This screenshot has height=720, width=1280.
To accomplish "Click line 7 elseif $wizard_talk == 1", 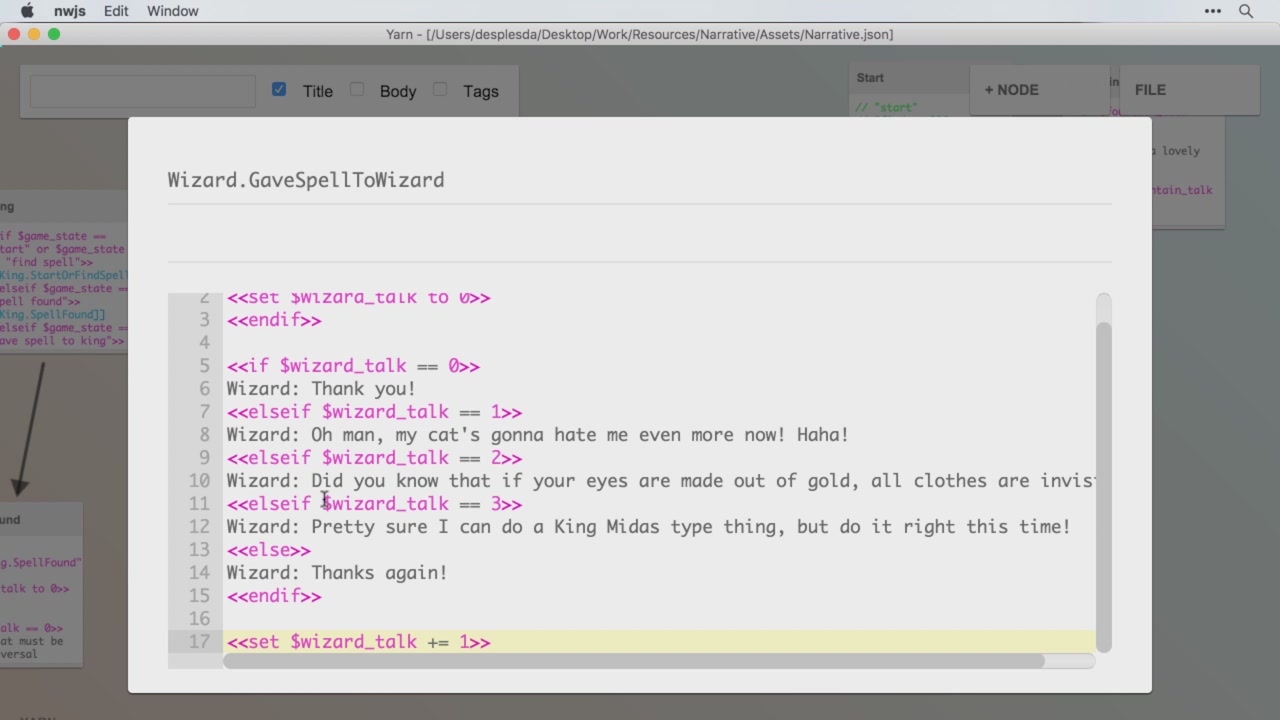I will pyautogui.click(x=374, y=412).
